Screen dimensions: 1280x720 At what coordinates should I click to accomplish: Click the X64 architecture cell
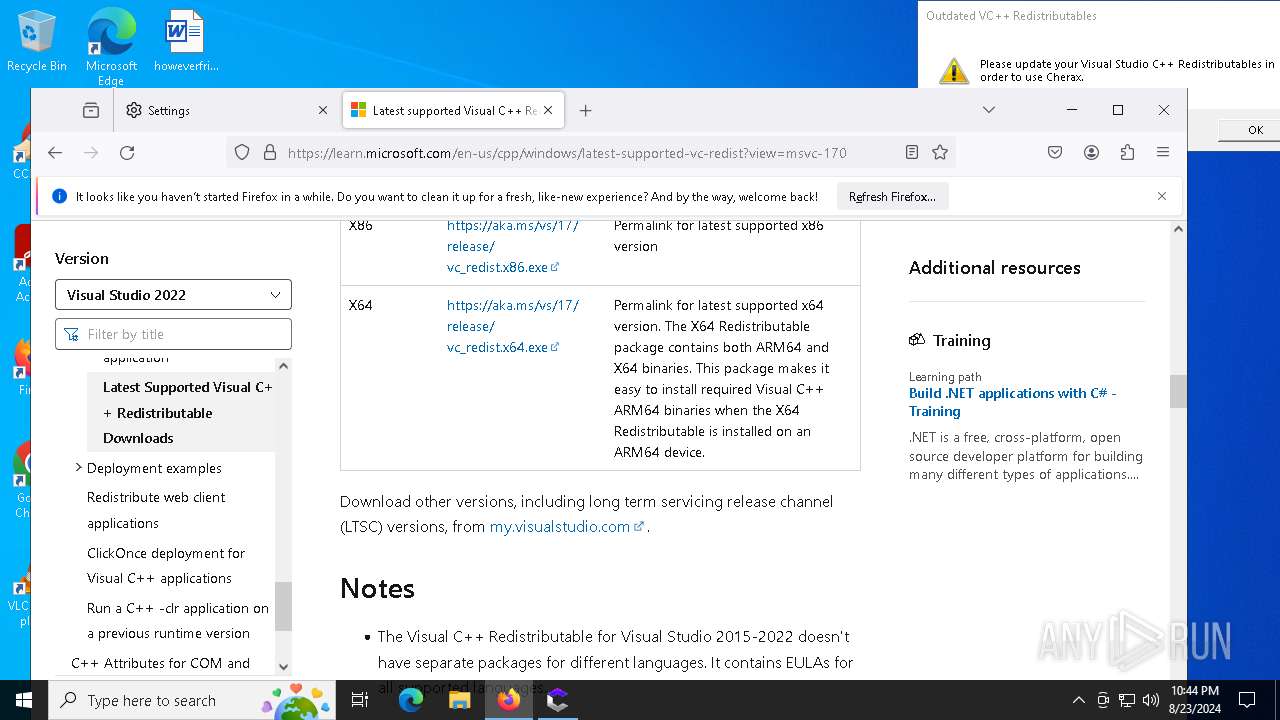click(x=360, y=305)
